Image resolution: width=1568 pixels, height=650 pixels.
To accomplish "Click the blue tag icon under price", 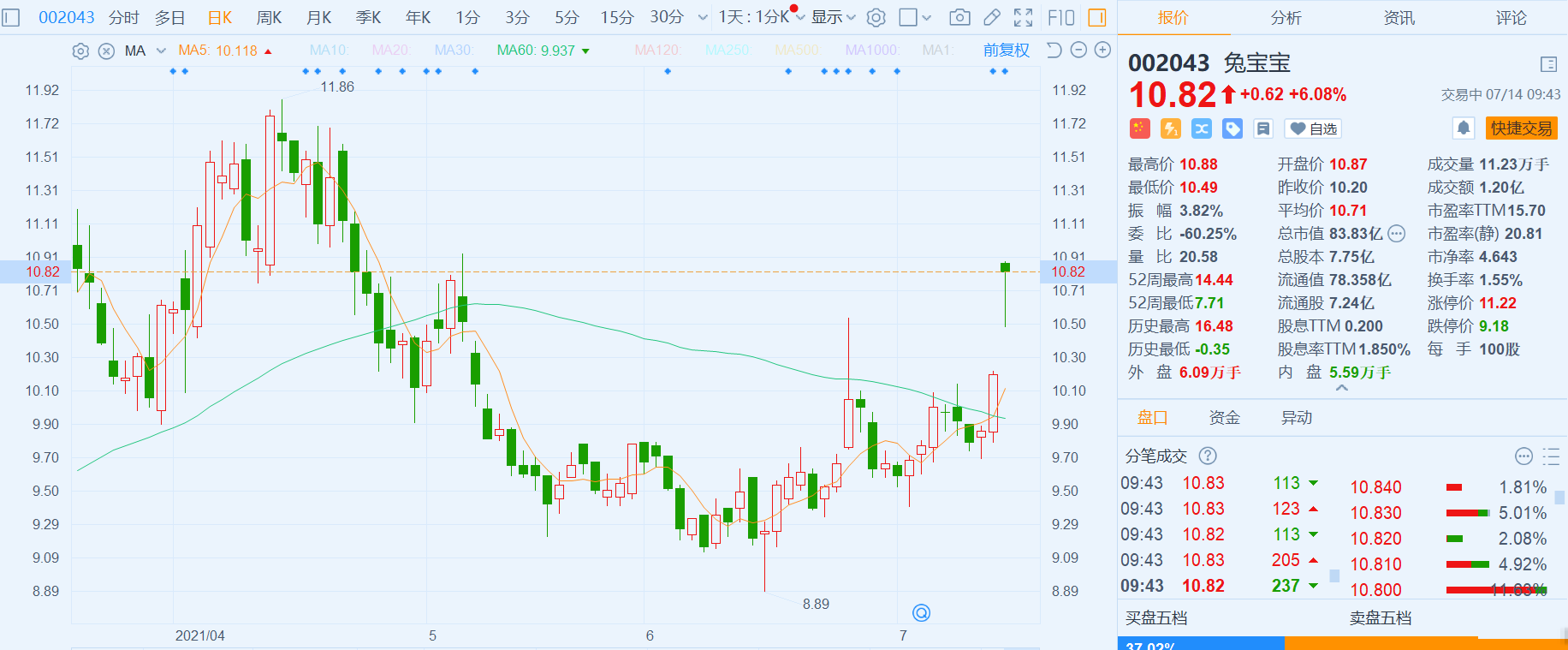I will point(1232,128).
